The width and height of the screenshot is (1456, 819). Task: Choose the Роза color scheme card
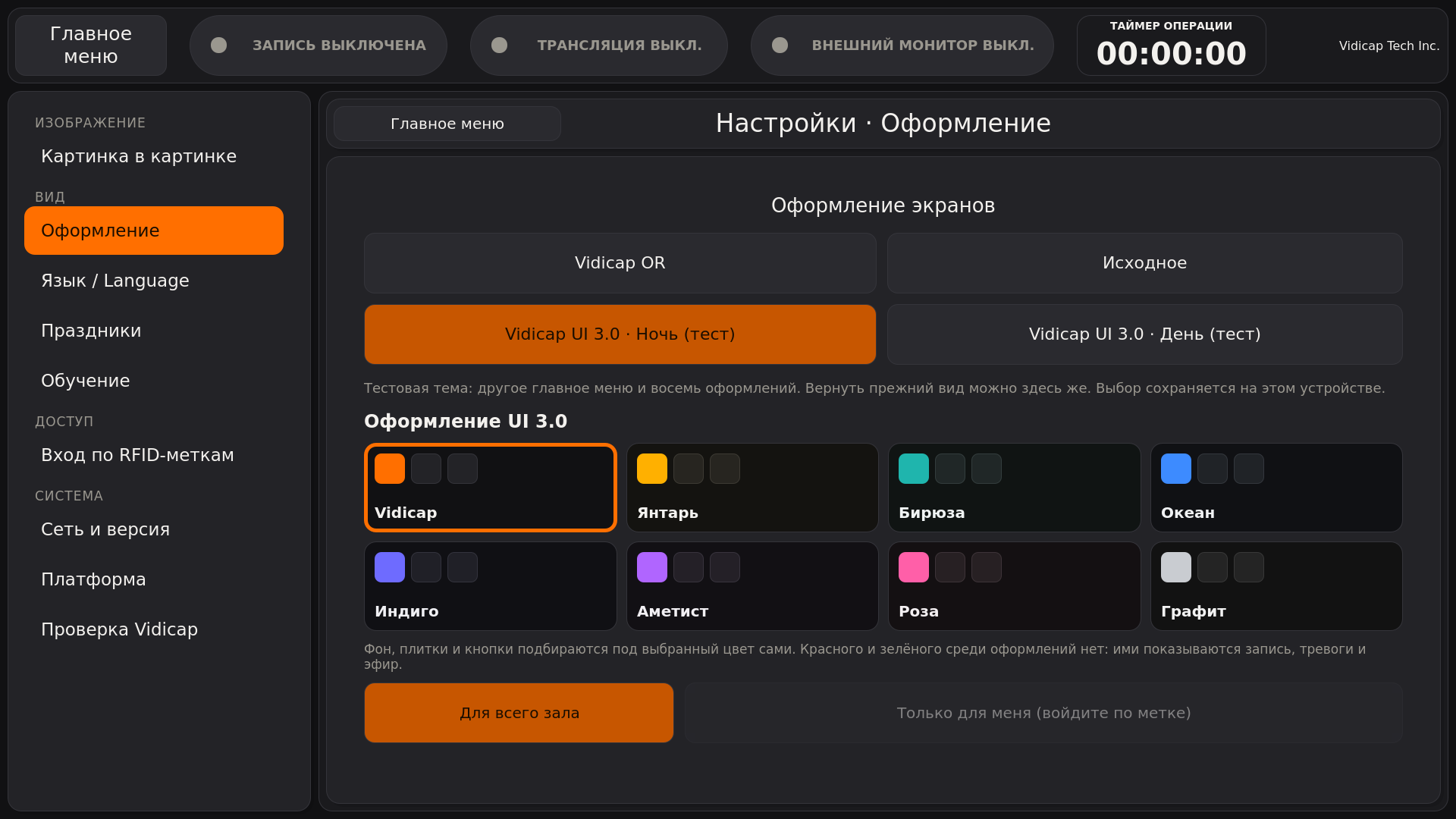[x=1015, y=586]
